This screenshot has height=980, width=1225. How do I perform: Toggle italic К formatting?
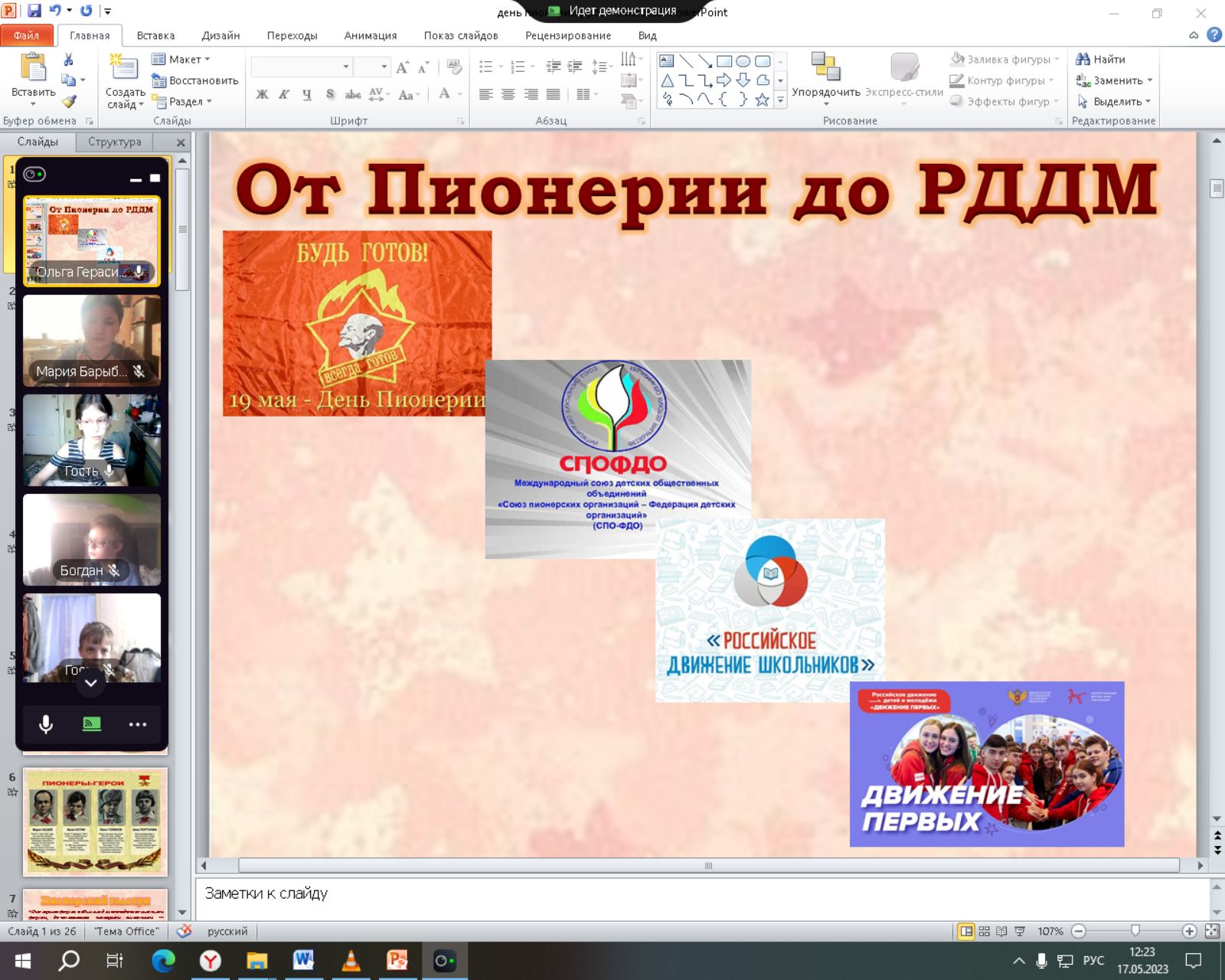point(284,94)
